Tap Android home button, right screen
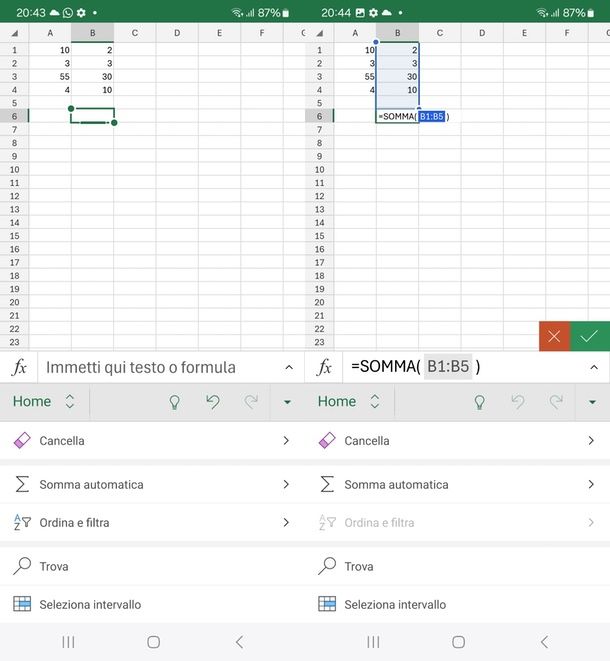 coord(458,642)
